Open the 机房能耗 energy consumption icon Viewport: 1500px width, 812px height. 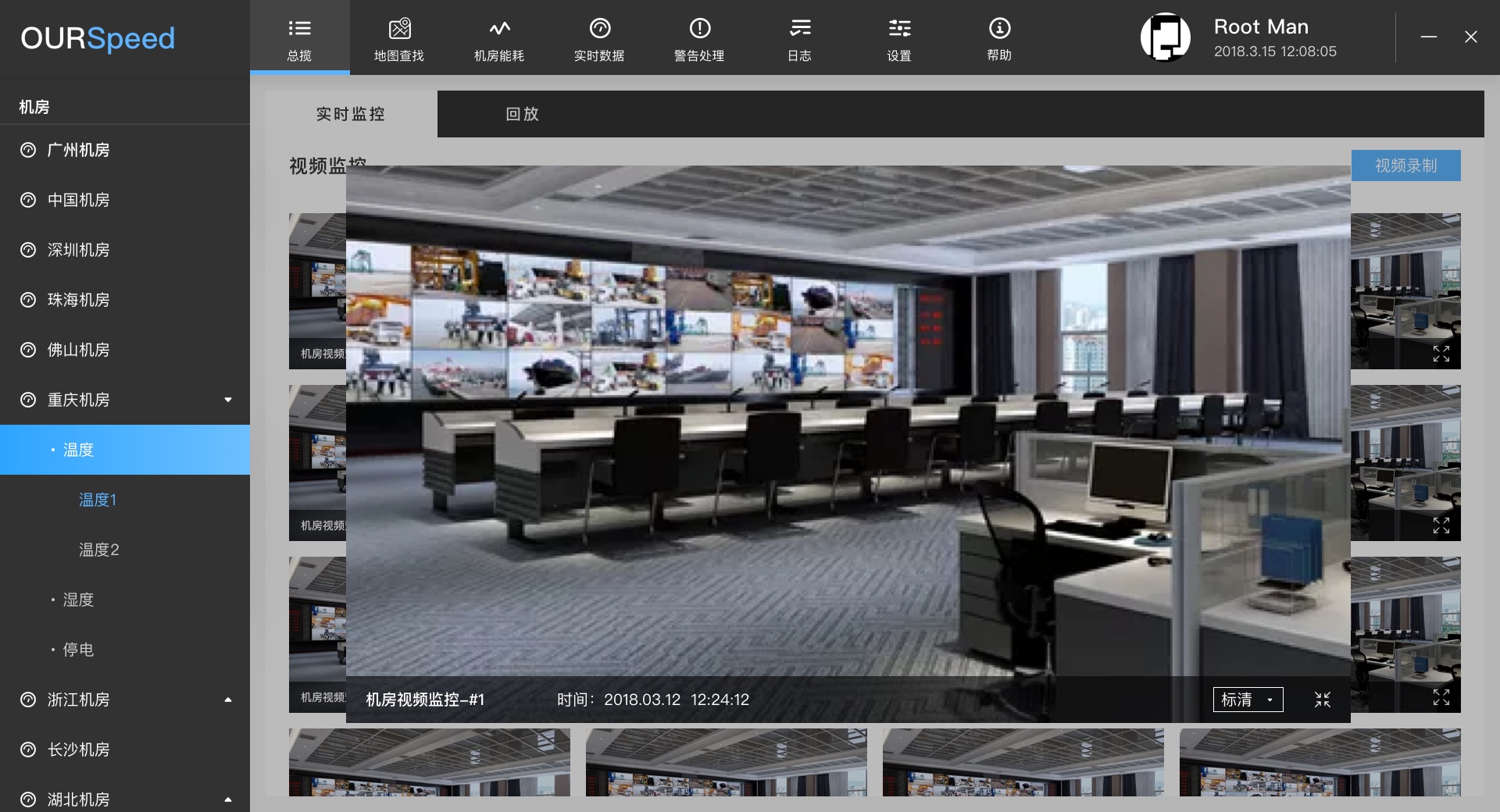pos(499,30)
